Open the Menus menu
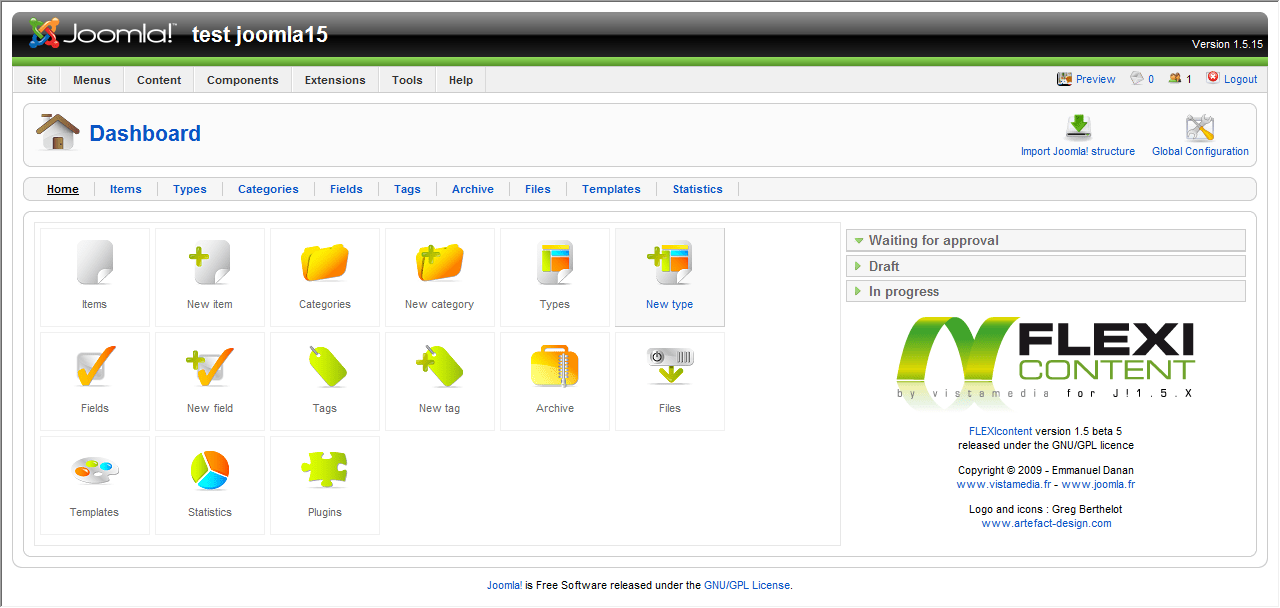Viewport: 1280px width, 608px height. point(92,80)
